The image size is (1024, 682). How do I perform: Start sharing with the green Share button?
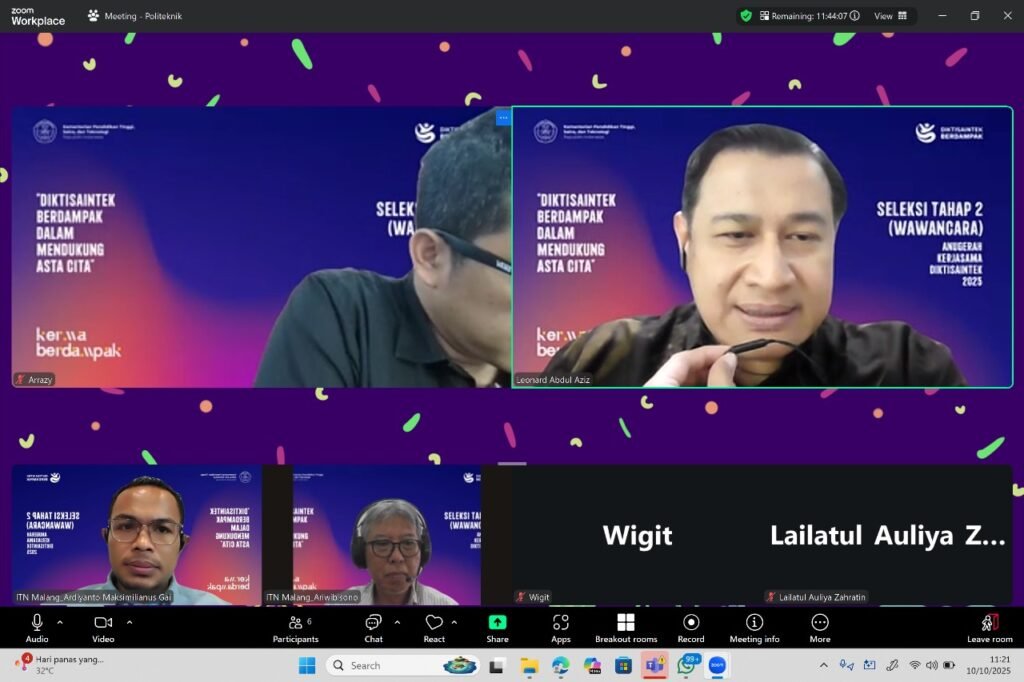coord(497,628)
